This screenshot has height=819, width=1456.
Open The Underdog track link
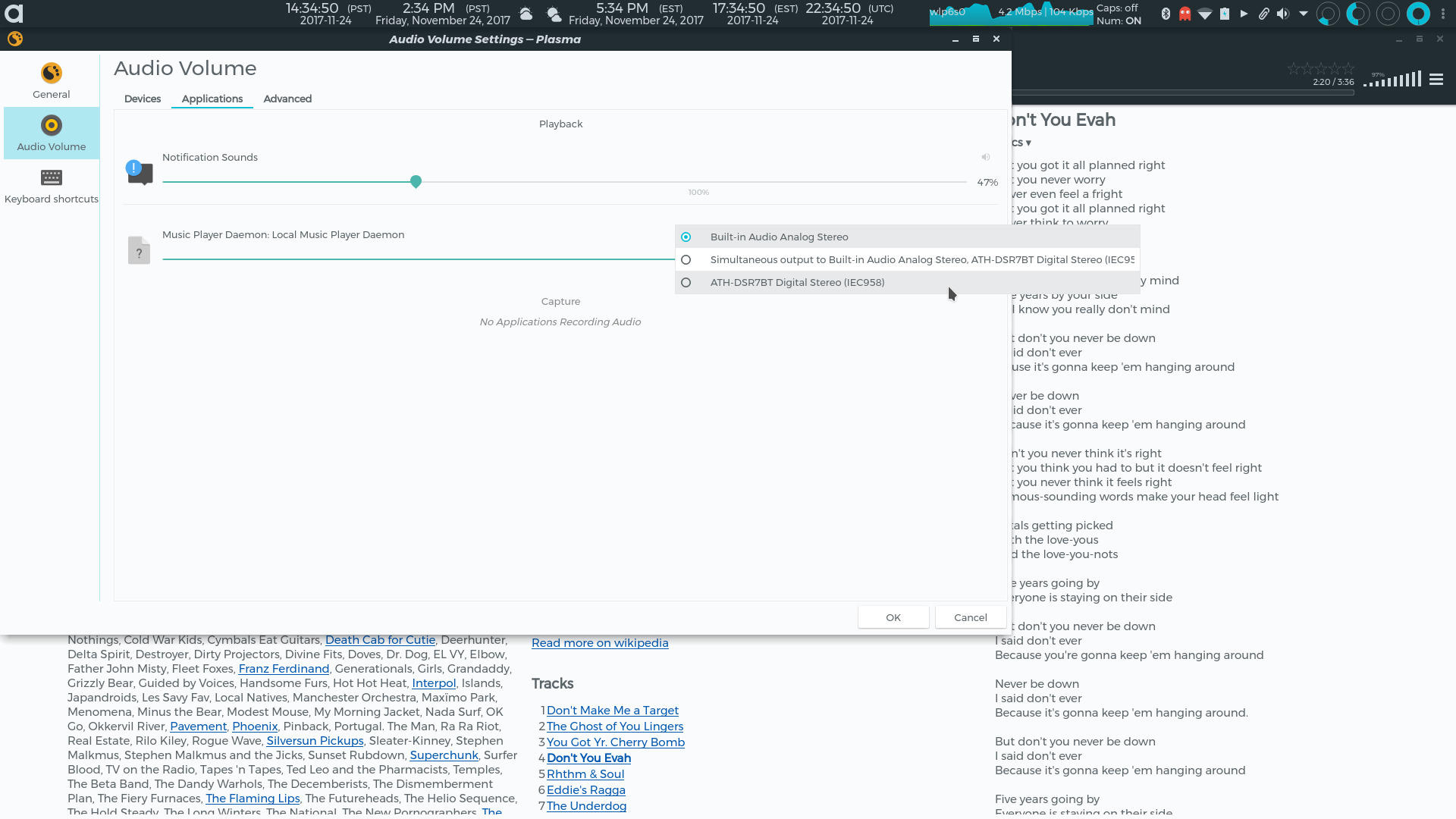coord(586,805)
